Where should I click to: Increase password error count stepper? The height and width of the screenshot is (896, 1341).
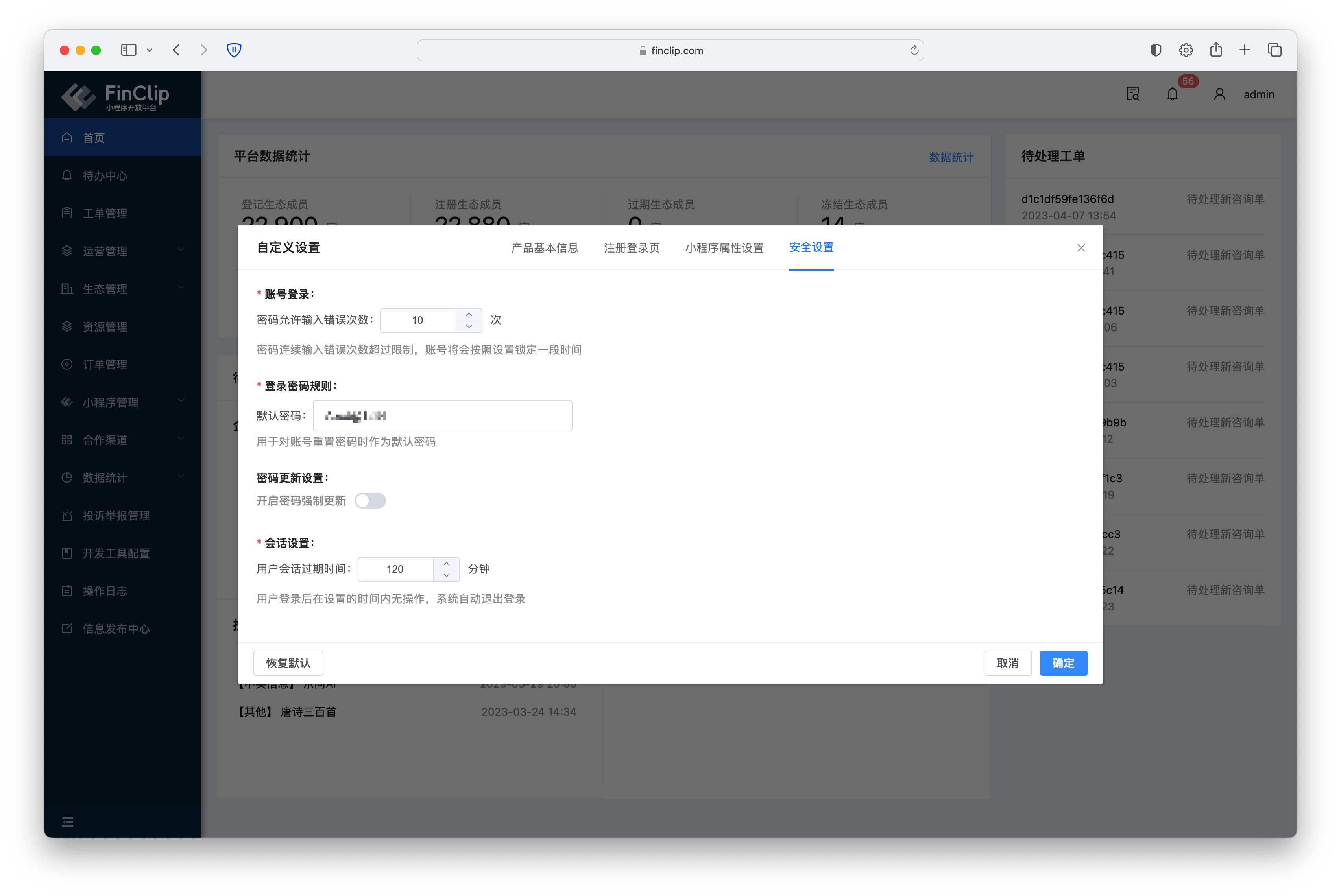[x=469, y=314]
